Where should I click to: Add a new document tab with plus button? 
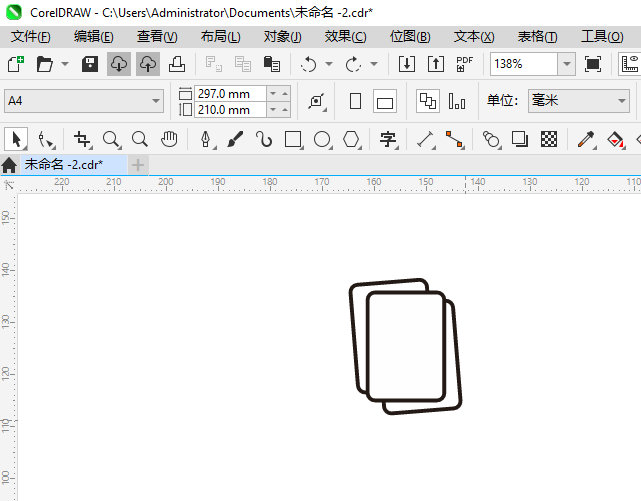click(x=138, y=165)
